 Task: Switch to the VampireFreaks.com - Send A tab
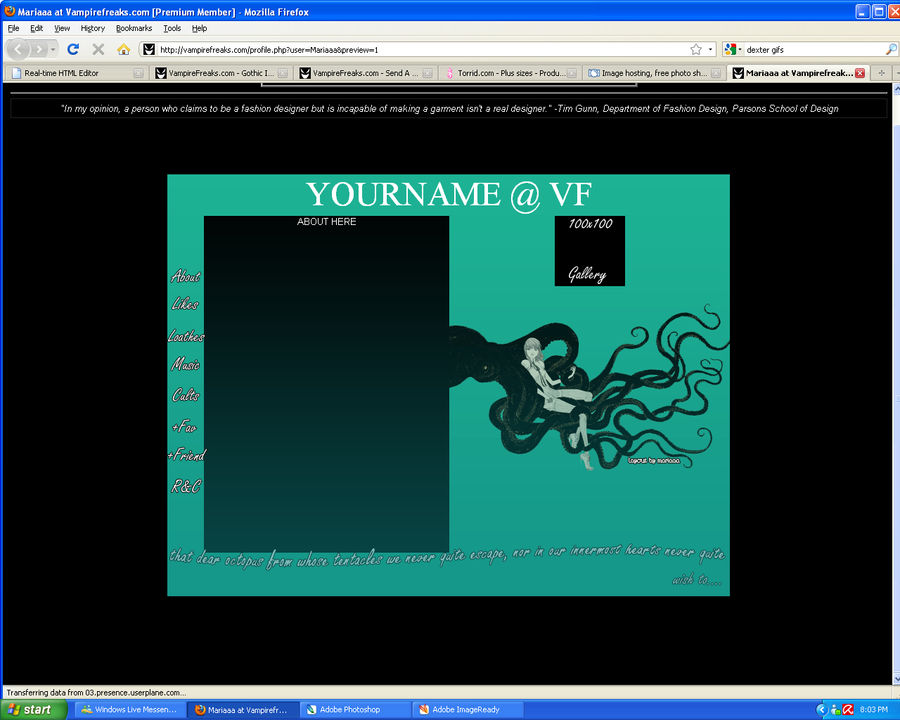click(366, 73)
